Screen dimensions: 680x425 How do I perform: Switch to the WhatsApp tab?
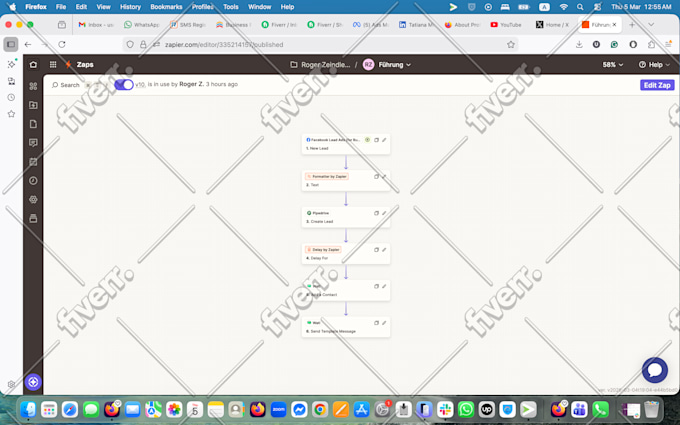142,25
